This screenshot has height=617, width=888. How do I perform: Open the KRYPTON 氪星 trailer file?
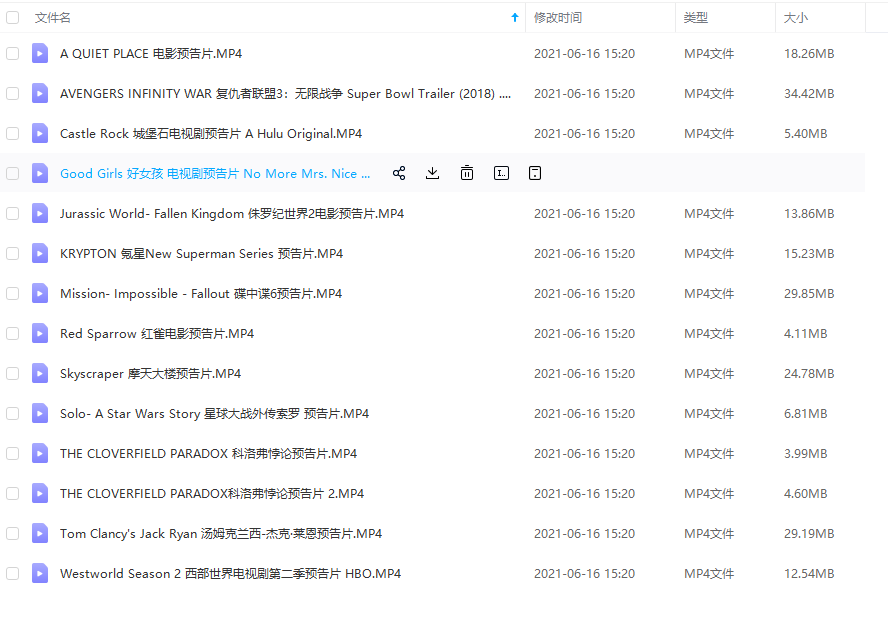(x=200, y=253)
